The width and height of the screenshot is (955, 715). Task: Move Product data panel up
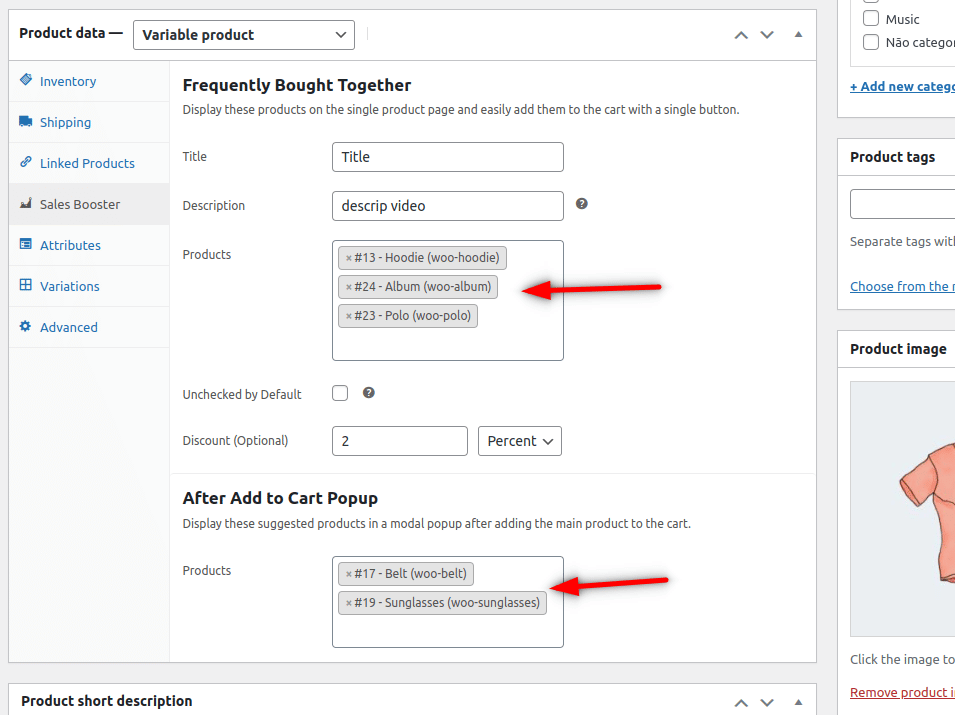(x=741, y=35)
